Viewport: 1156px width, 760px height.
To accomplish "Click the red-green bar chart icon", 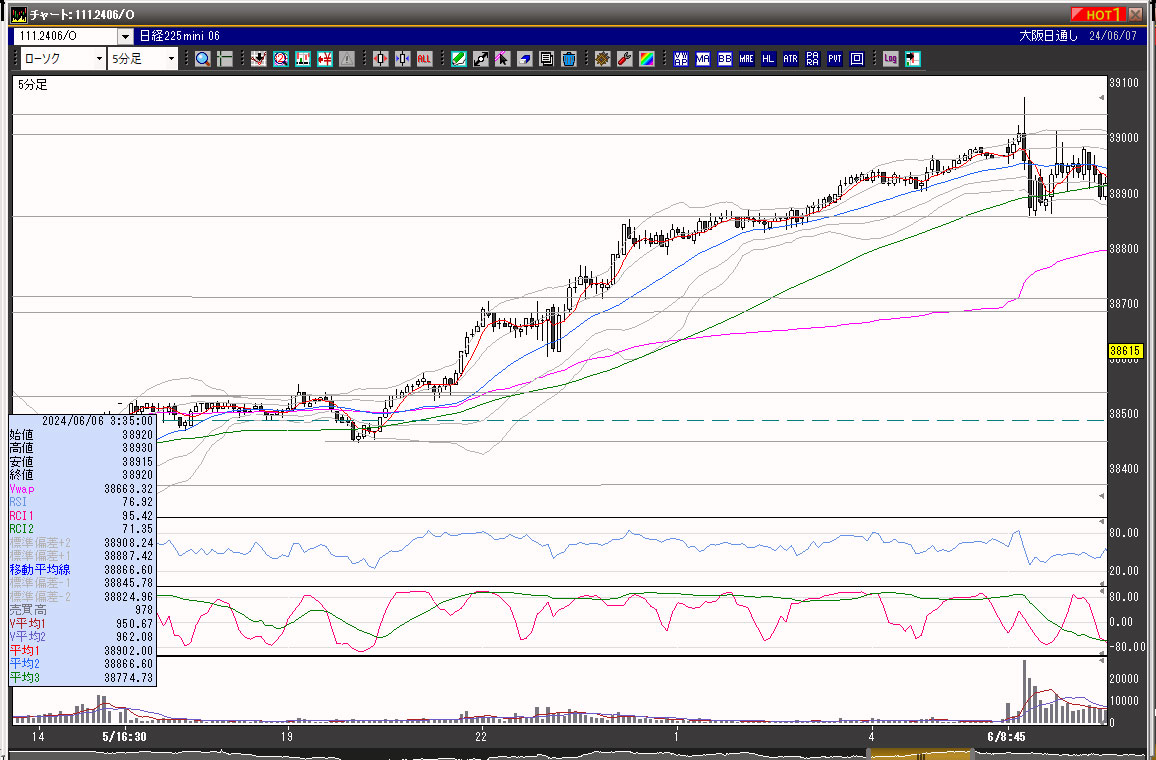I will tap(303, 59).
